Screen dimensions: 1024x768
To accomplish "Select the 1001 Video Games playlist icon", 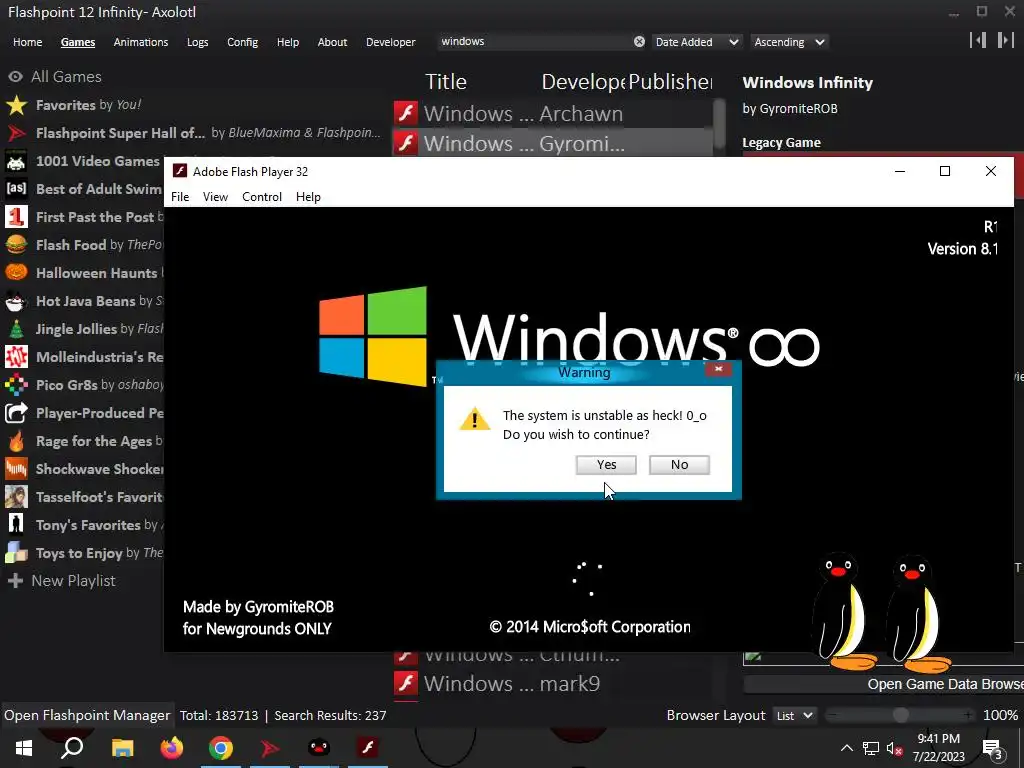I will pos(16,161).
